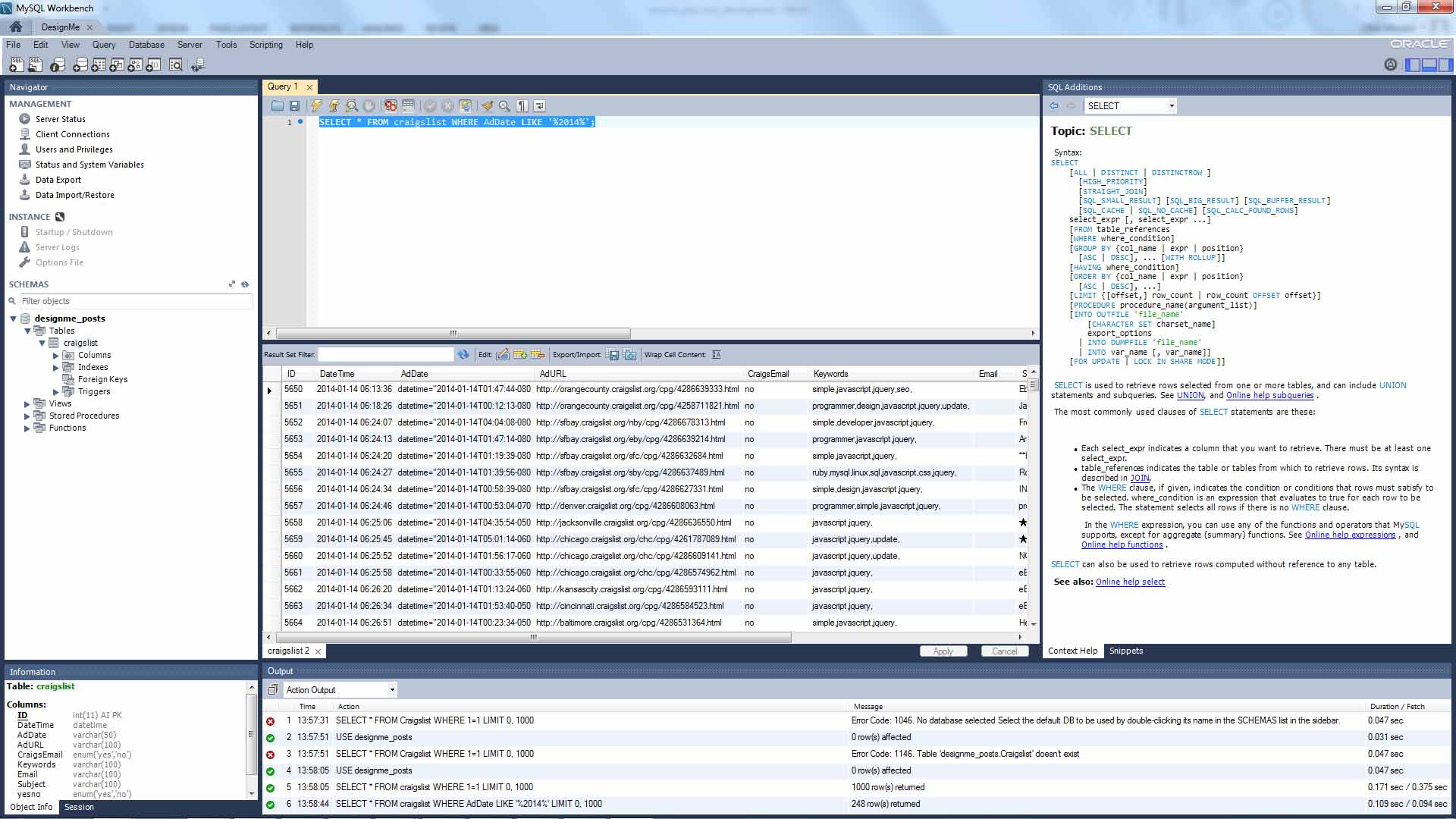Execute the query with lightning bolt icon
This screenshot has width=1456, height=819.
[316, 106]
